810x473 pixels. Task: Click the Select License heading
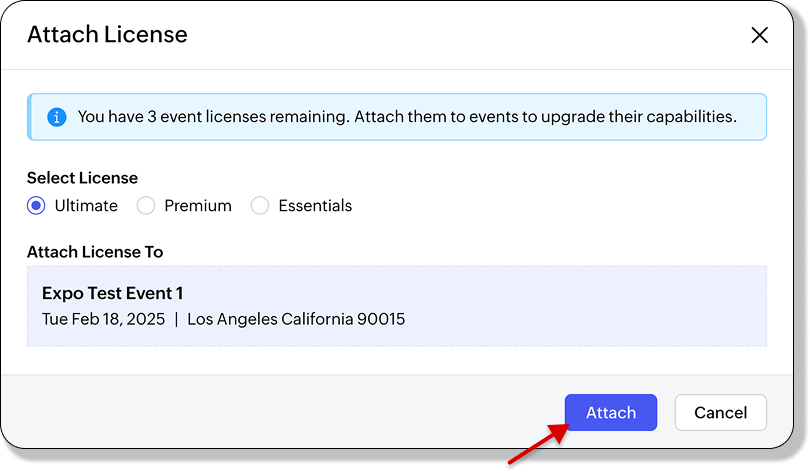click(82, 177)
